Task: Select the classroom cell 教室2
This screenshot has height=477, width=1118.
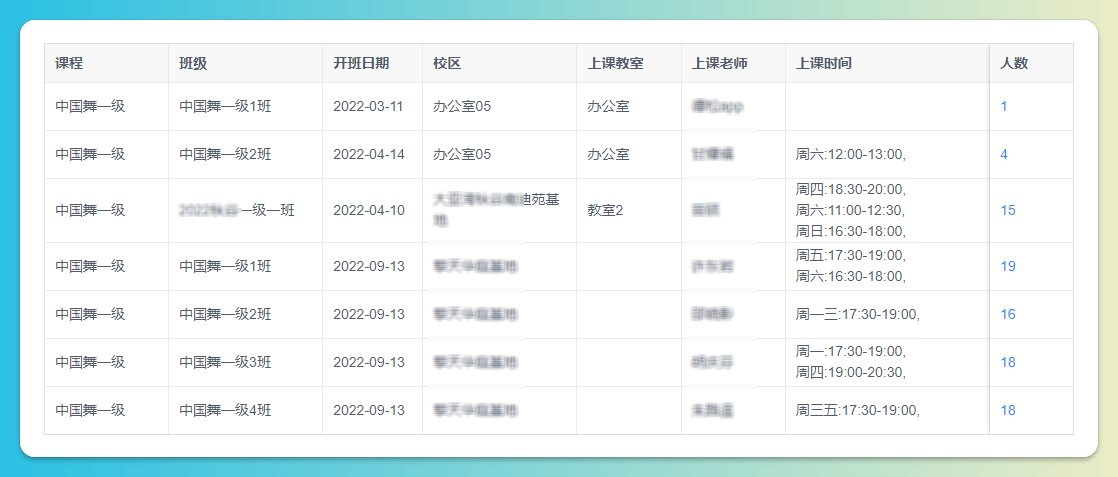Action: [x=605, y=210]
